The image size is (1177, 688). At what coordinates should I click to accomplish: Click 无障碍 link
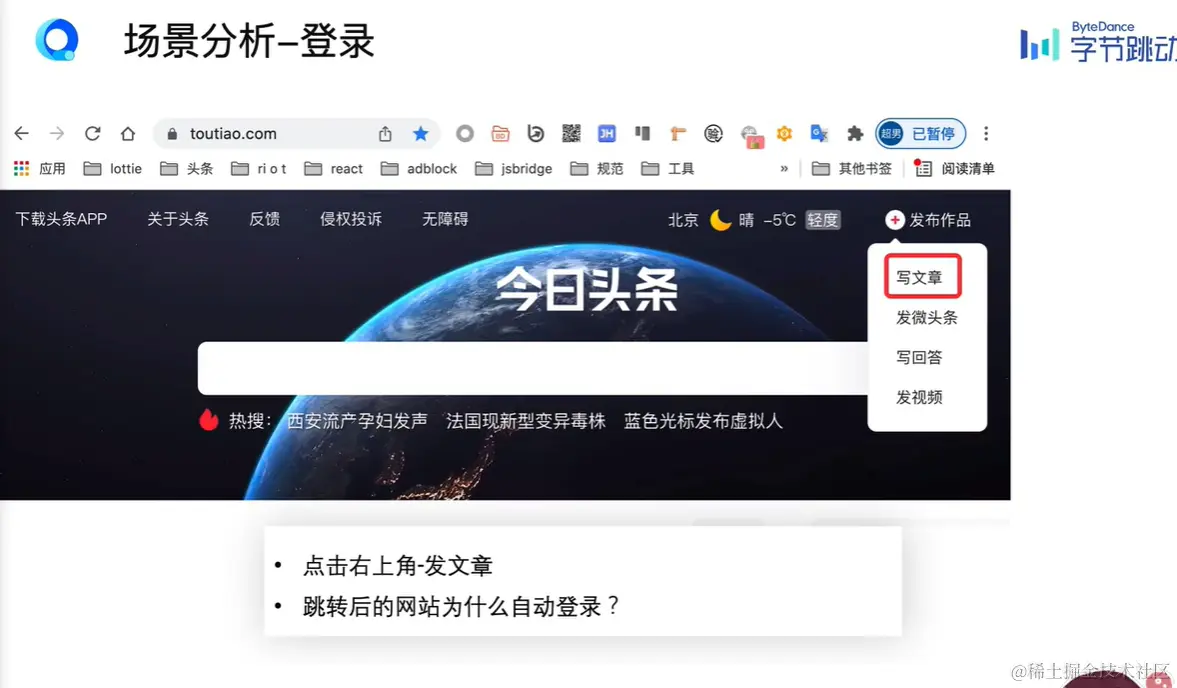tap(445, 219)
